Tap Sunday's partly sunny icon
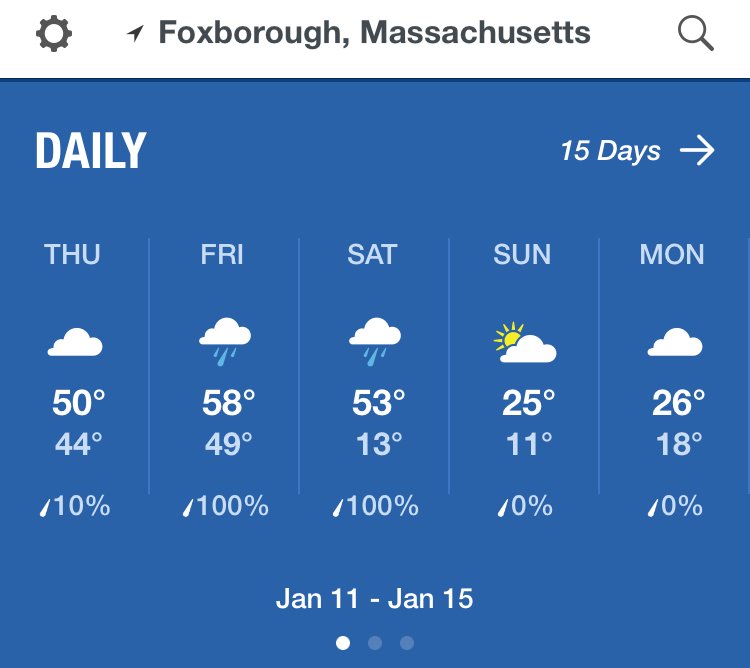This screenshot has height=668, width=750. point(525,342)
